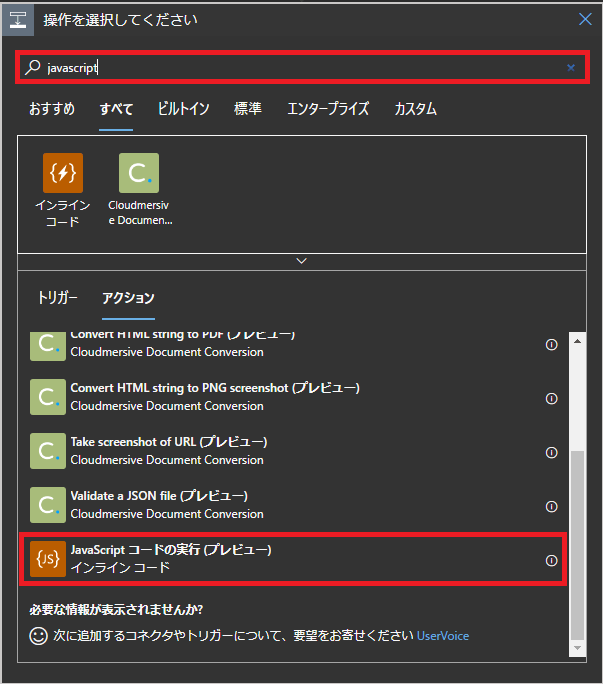Switch to the 標準 tab
The height and width of the screenshot is (684, 603).
point(248,109)
